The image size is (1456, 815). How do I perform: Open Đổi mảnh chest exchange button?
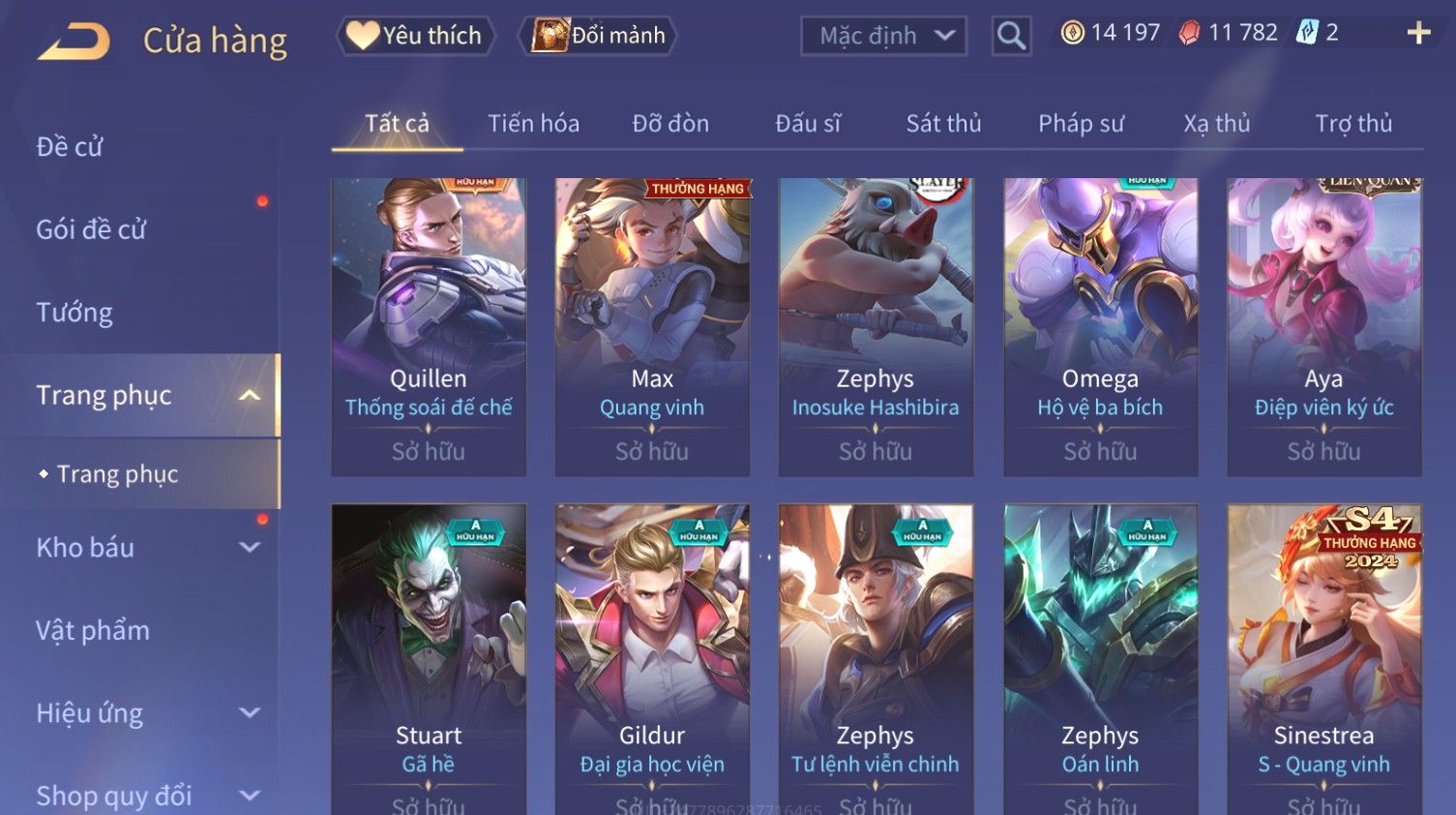599,36
